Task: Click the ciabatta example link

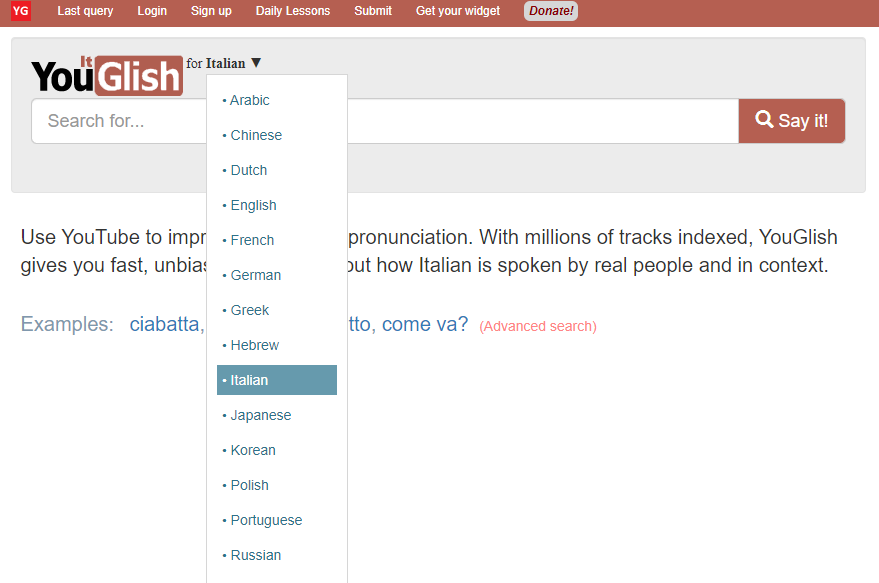Action: [x=164, y=324]
